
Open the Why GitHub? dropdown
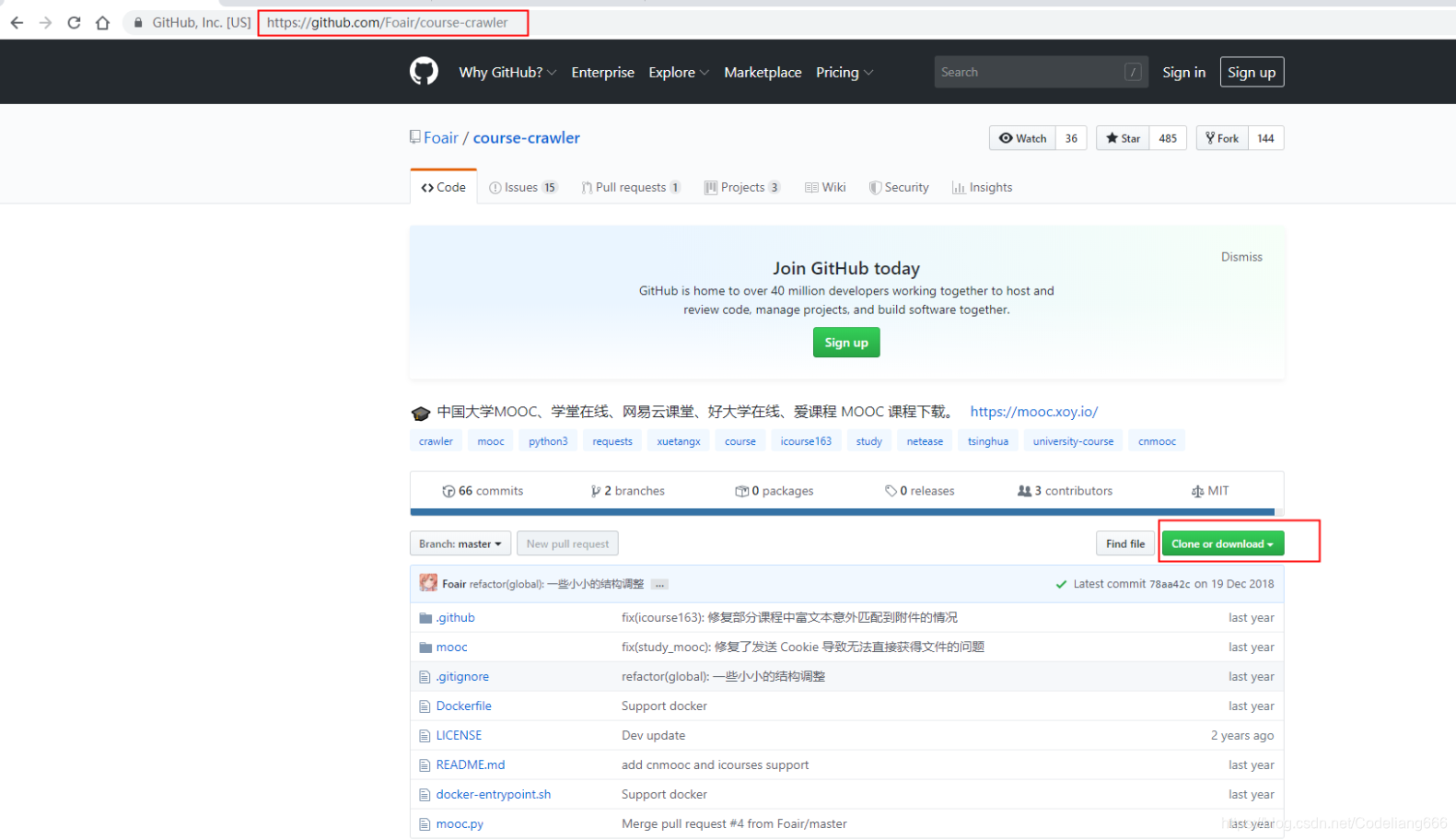(x=507, y=72)
